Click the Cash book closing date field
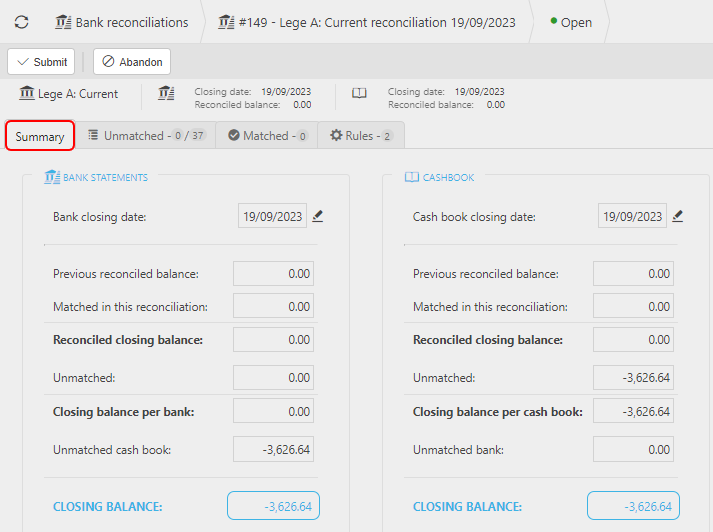The height and width of the screenshot is (532, 713). [632, 216]
